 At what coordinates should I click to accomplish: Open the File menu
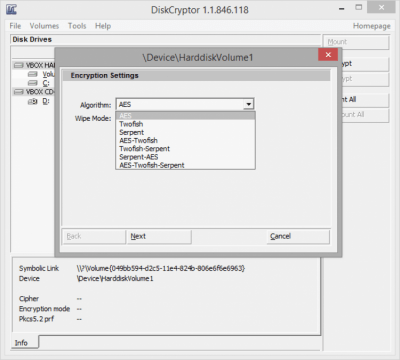[x=15, y=26]
